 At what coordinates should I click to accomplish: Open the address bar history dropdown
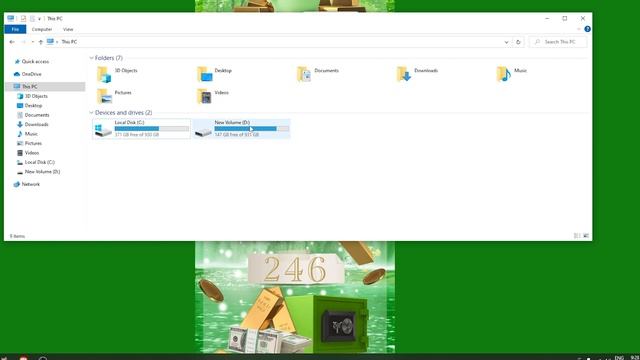coord(506,42)
